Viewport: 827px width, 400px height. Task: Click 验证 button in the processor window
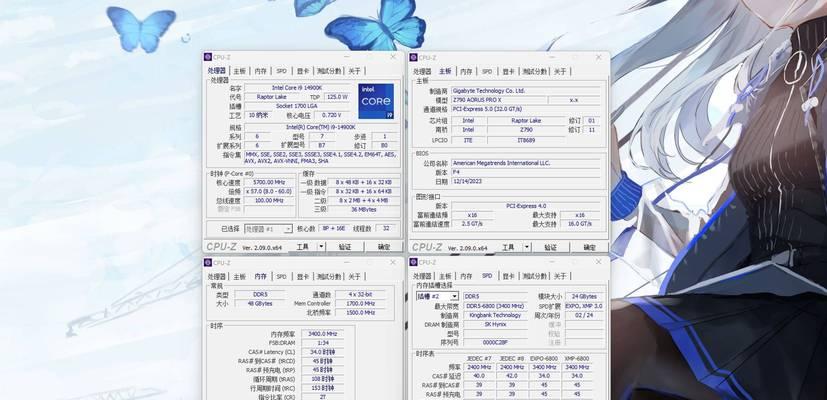point(345,246)
